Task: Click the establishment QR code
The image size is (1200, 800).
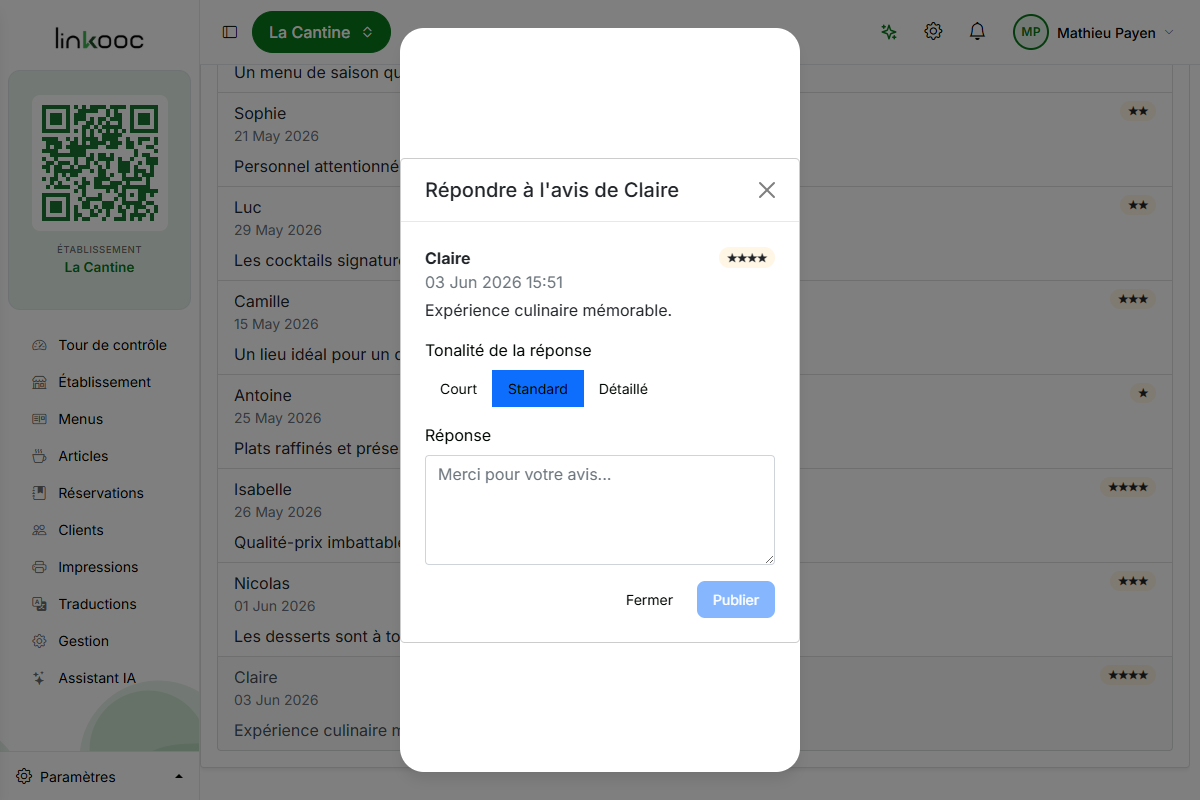Action: 99,163
